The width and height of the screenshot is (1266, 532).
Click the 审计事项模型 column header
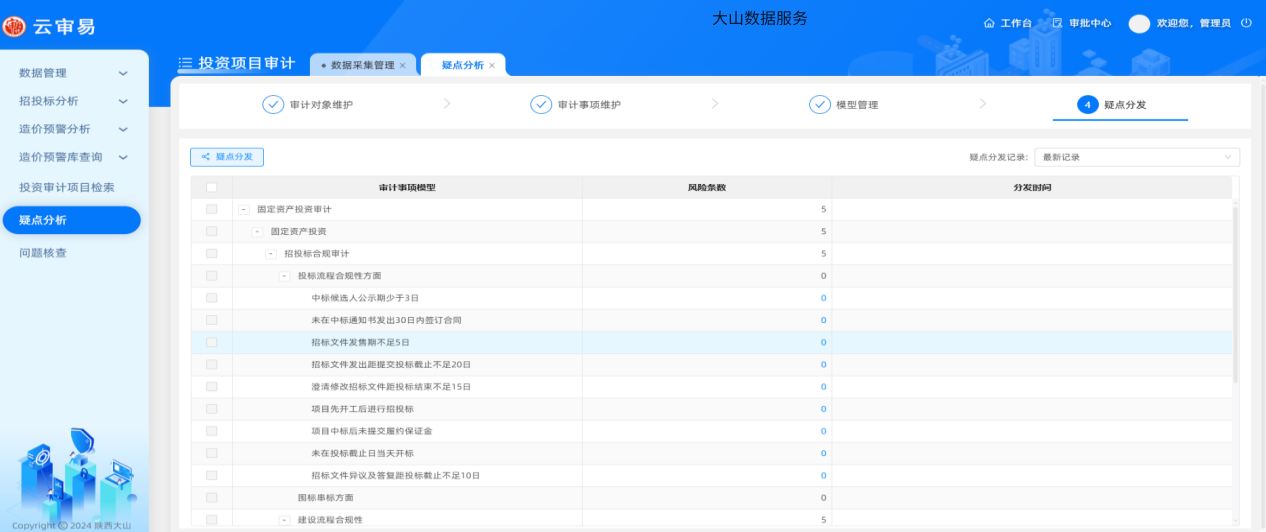(407, 187)
